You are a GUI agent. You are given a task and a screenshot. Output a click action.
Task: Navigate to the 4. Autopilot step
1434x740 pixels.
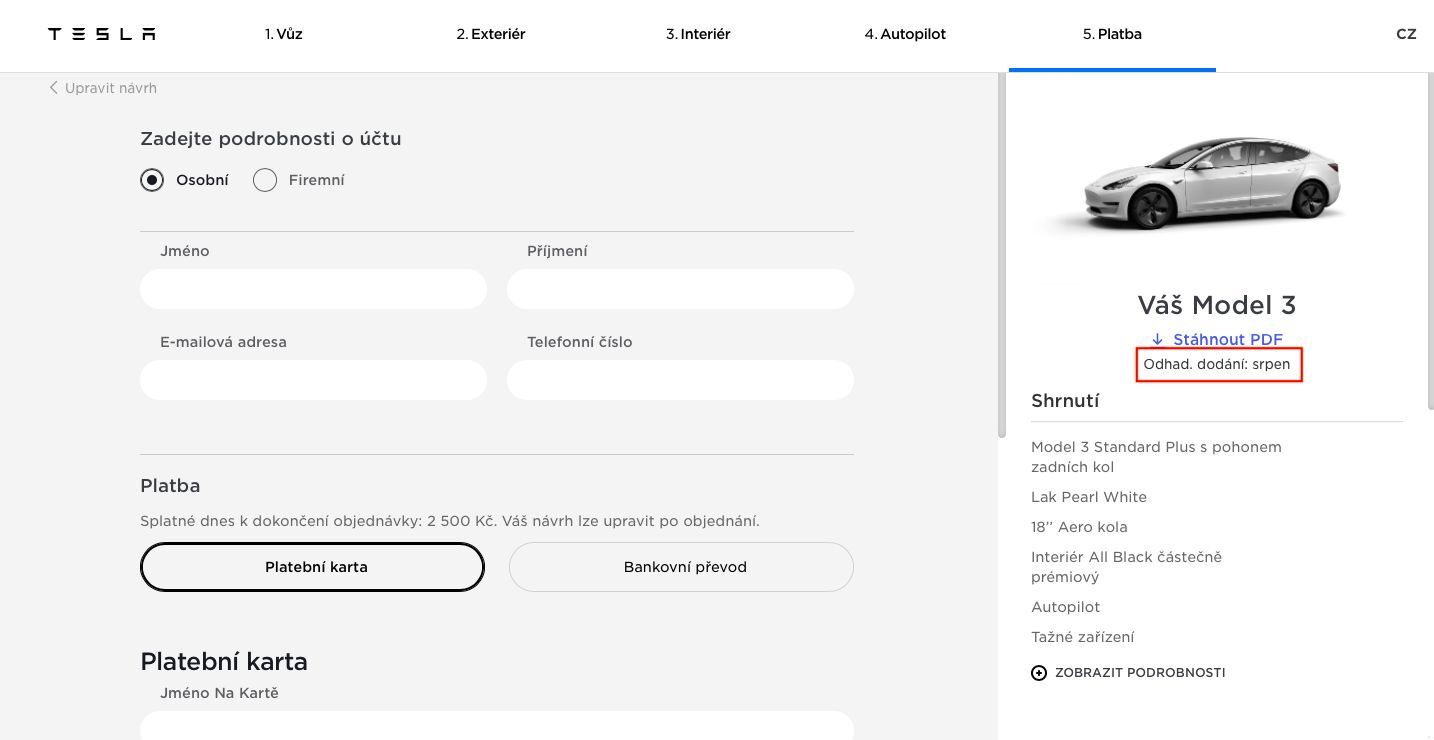[x=905, y=34]
